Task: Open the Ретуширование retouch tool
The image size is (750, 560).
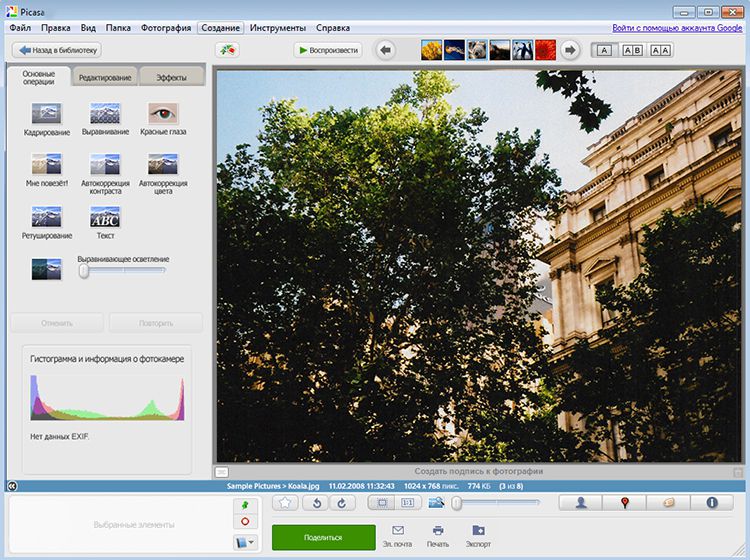Action: (x=46, y=218)
